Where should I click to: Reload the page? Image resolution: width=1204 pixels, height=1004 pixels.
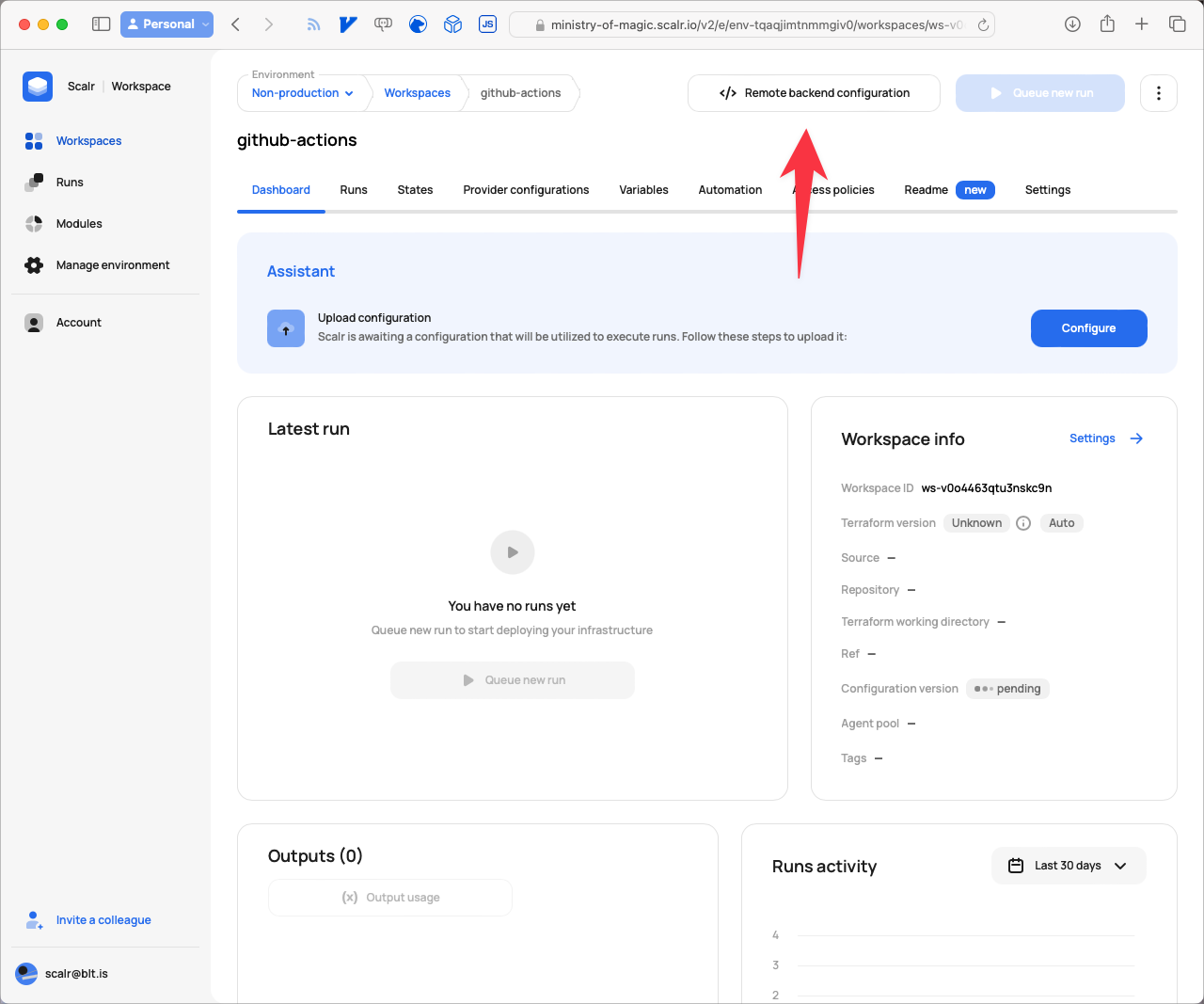coord(983,25)
